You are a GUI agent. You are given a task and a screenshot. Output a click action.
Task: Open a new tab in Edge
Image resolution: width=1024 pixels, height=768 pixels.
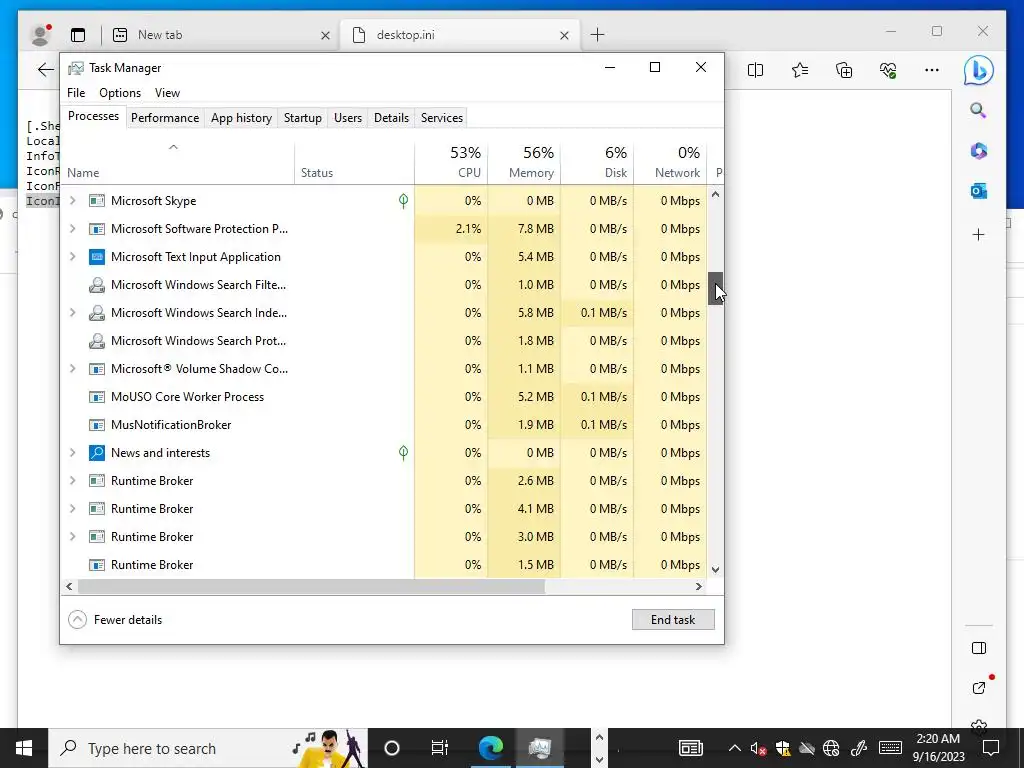[598, 35]
